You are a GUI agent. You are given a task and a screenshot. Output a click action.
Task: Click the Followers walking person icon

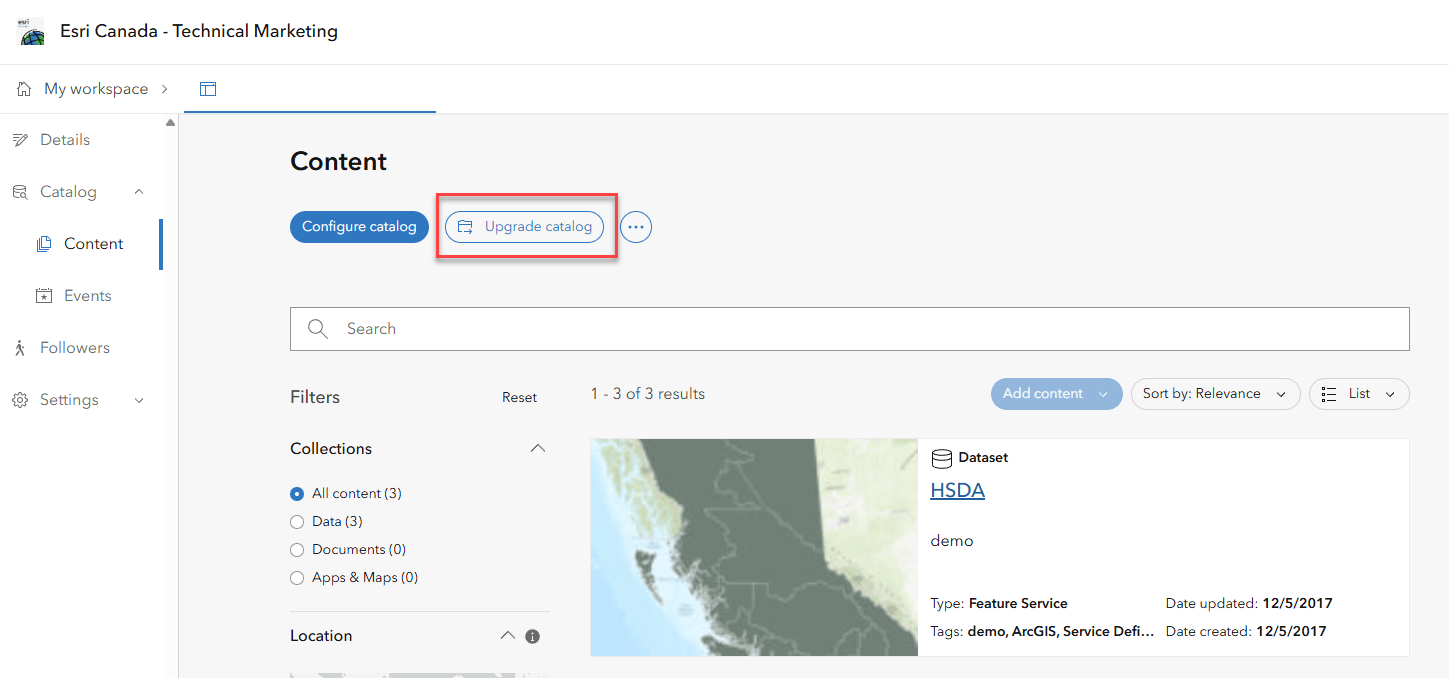tap(20, 348)
